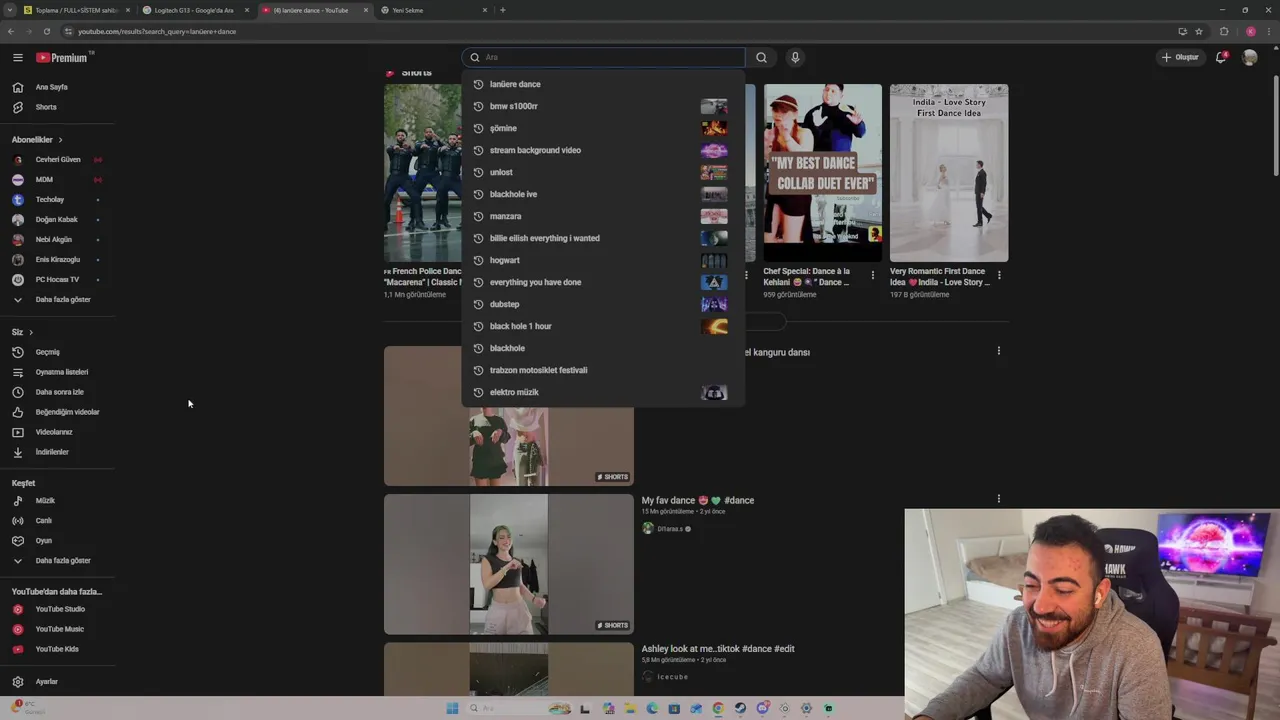Click the Oluştur create button
The height and width of the screenshot is (720, 1280).
(1180, 57)
